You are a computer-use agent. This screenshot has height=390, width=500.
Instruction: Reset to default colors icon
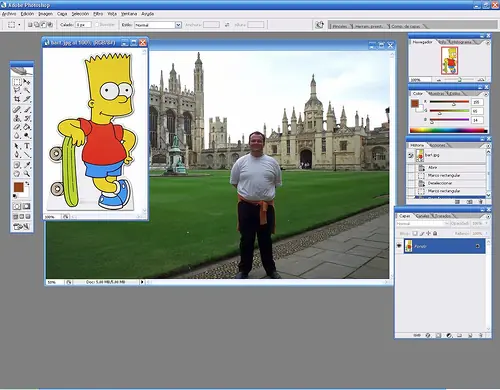[x=15, y=196]
